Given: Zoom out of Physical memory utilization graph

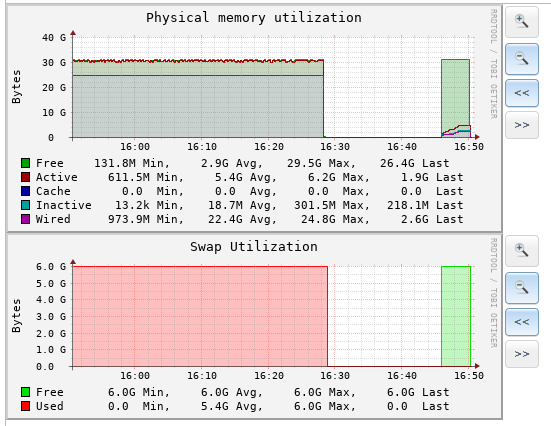Looking at the screenshot, I should tap(522, 59).
